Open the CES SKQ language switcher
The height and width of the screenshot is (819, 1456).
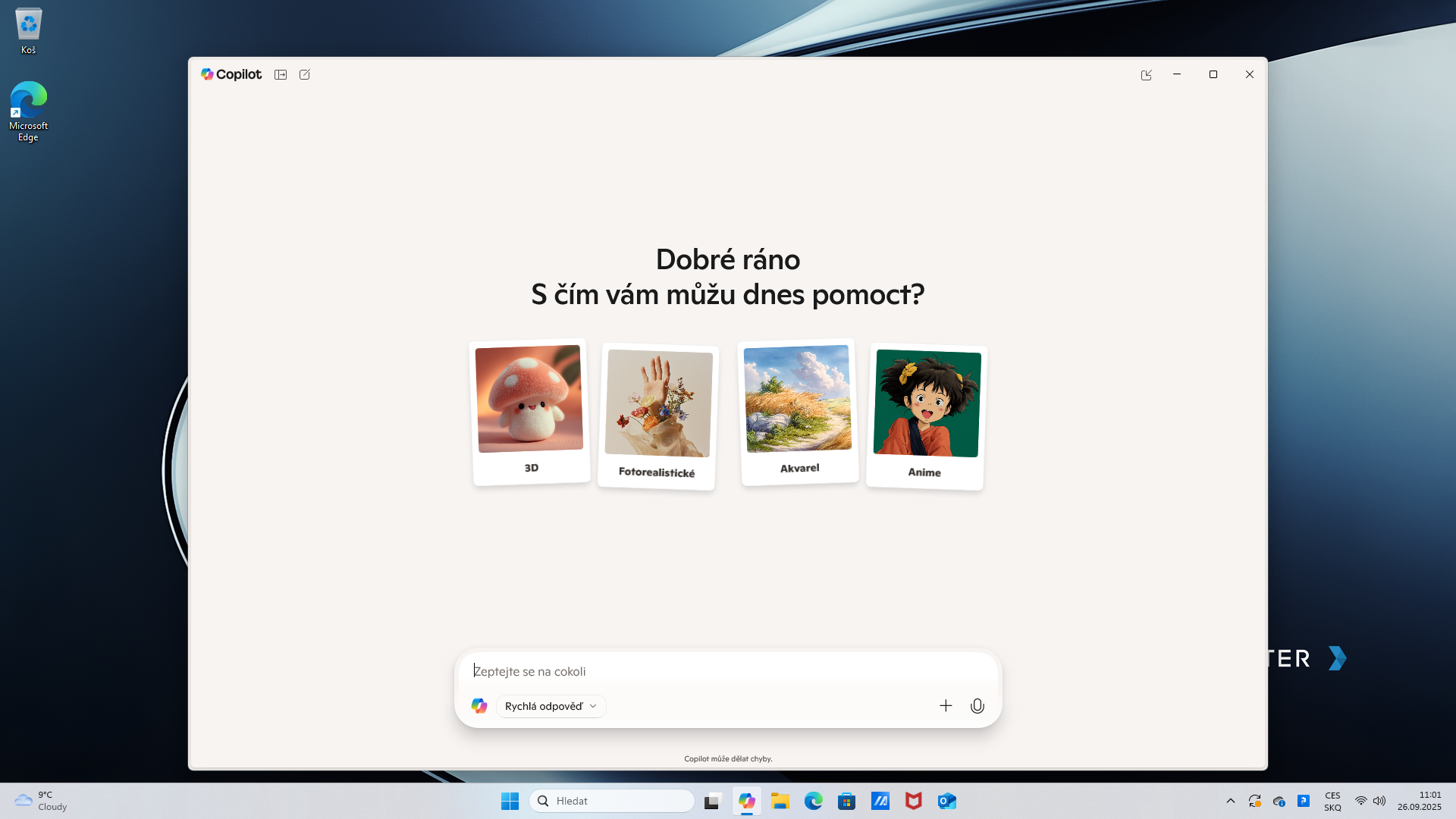pos(1332,801)
